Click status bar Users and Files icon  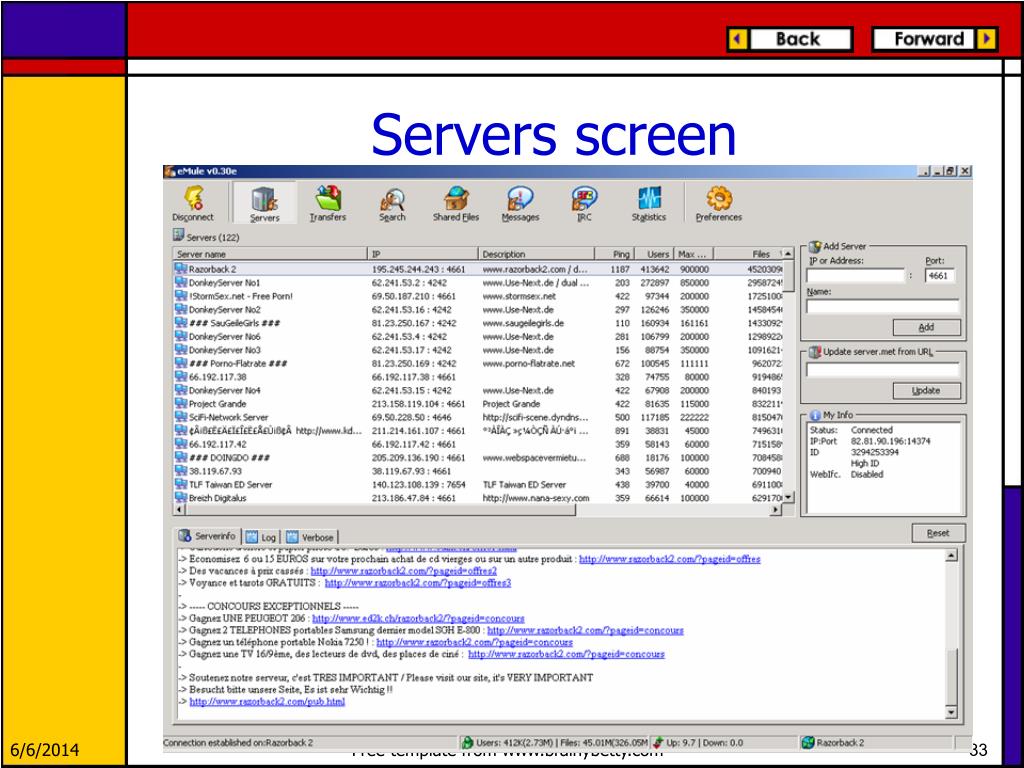(467, 743)
